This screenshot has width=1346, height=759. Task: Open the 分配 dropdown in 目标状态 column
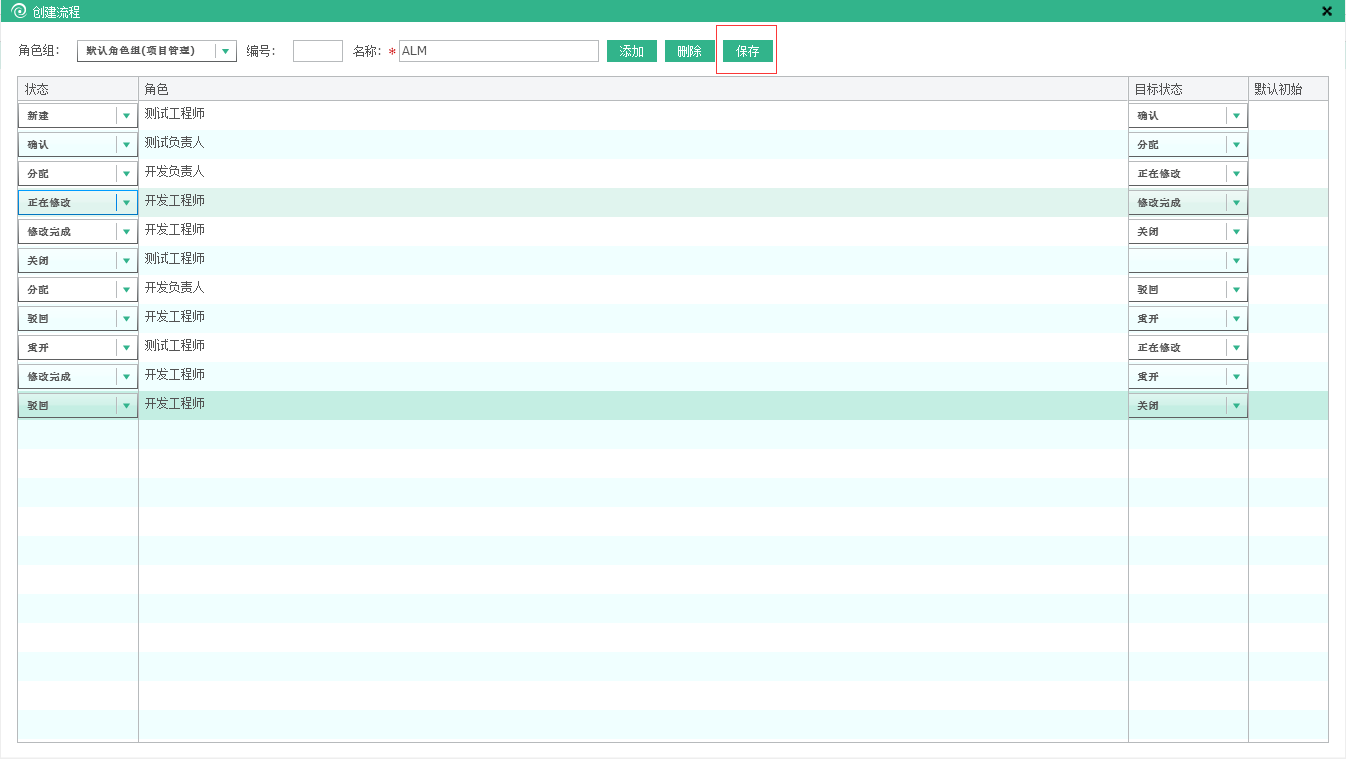click(1236, 145)
